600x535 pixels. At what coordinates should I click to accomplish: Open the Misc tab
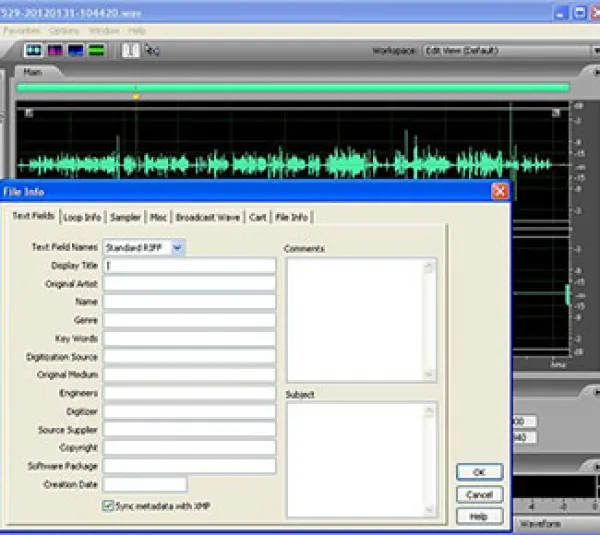(x=158, y=217)
